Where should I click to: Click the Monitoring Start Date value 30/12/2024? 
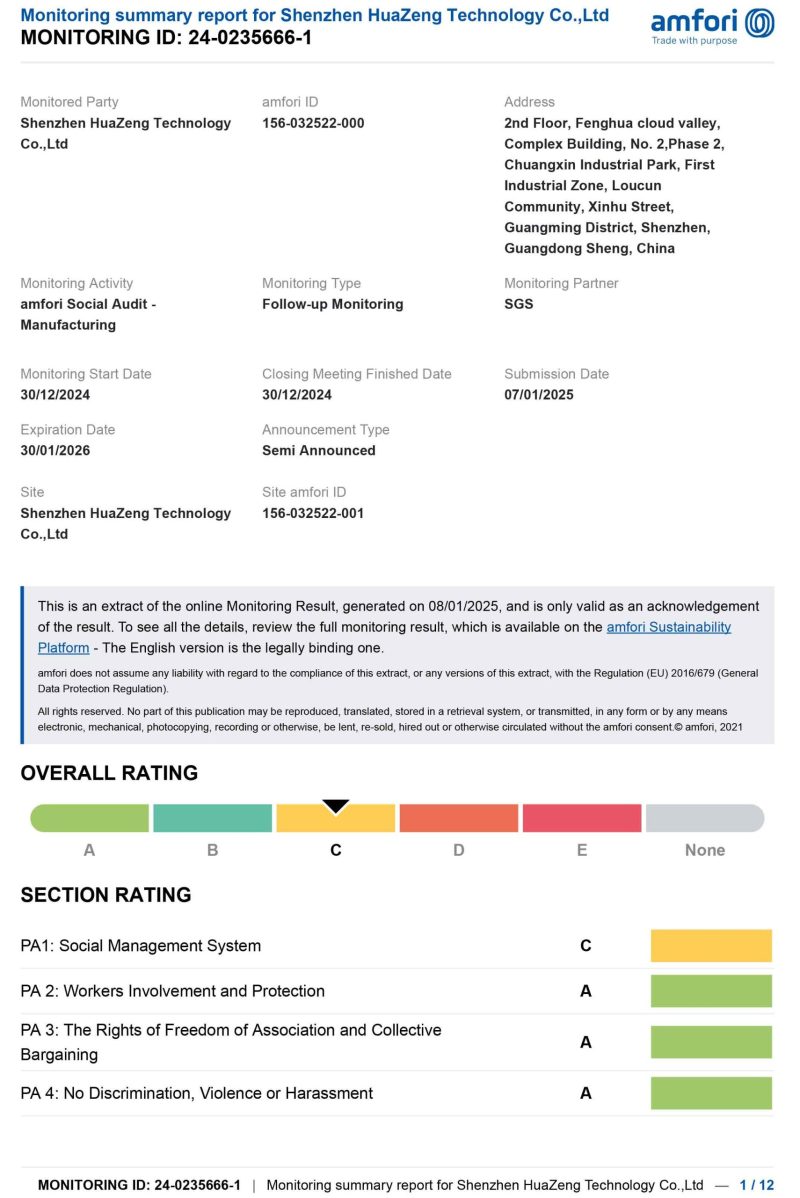coord(55,395)
